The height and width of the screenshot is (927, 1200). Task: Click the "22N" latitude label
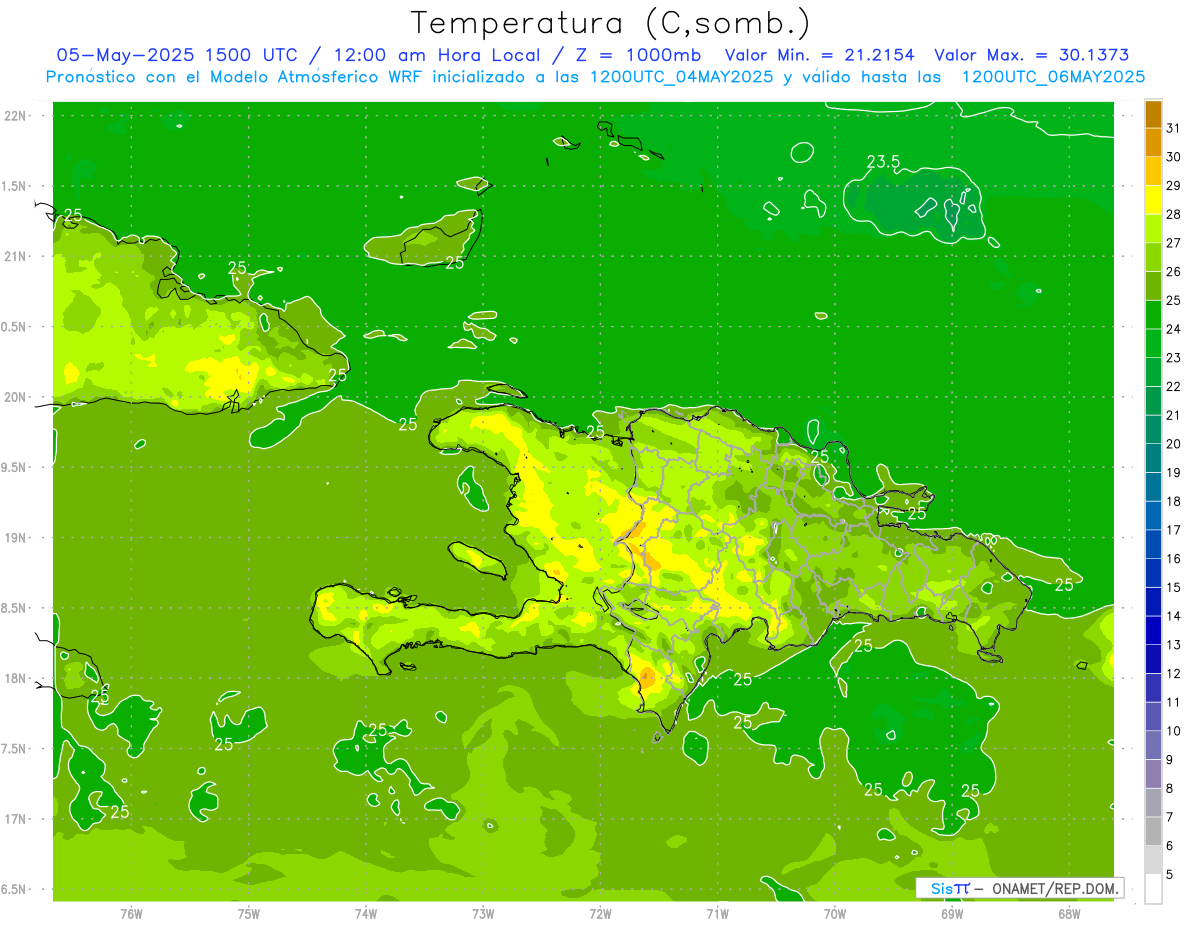click(x=17, y=115)
